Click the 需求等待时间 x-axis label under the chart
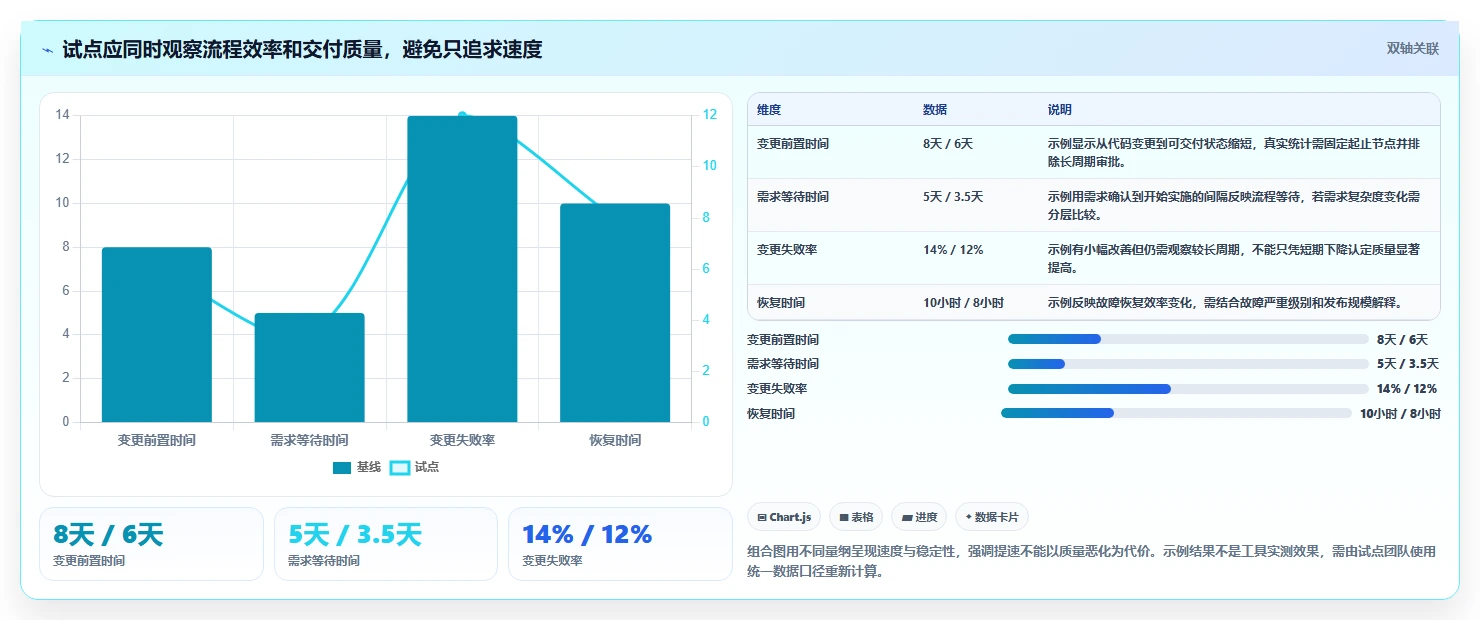The image size is (1480, 620). [x=309, y=440]
